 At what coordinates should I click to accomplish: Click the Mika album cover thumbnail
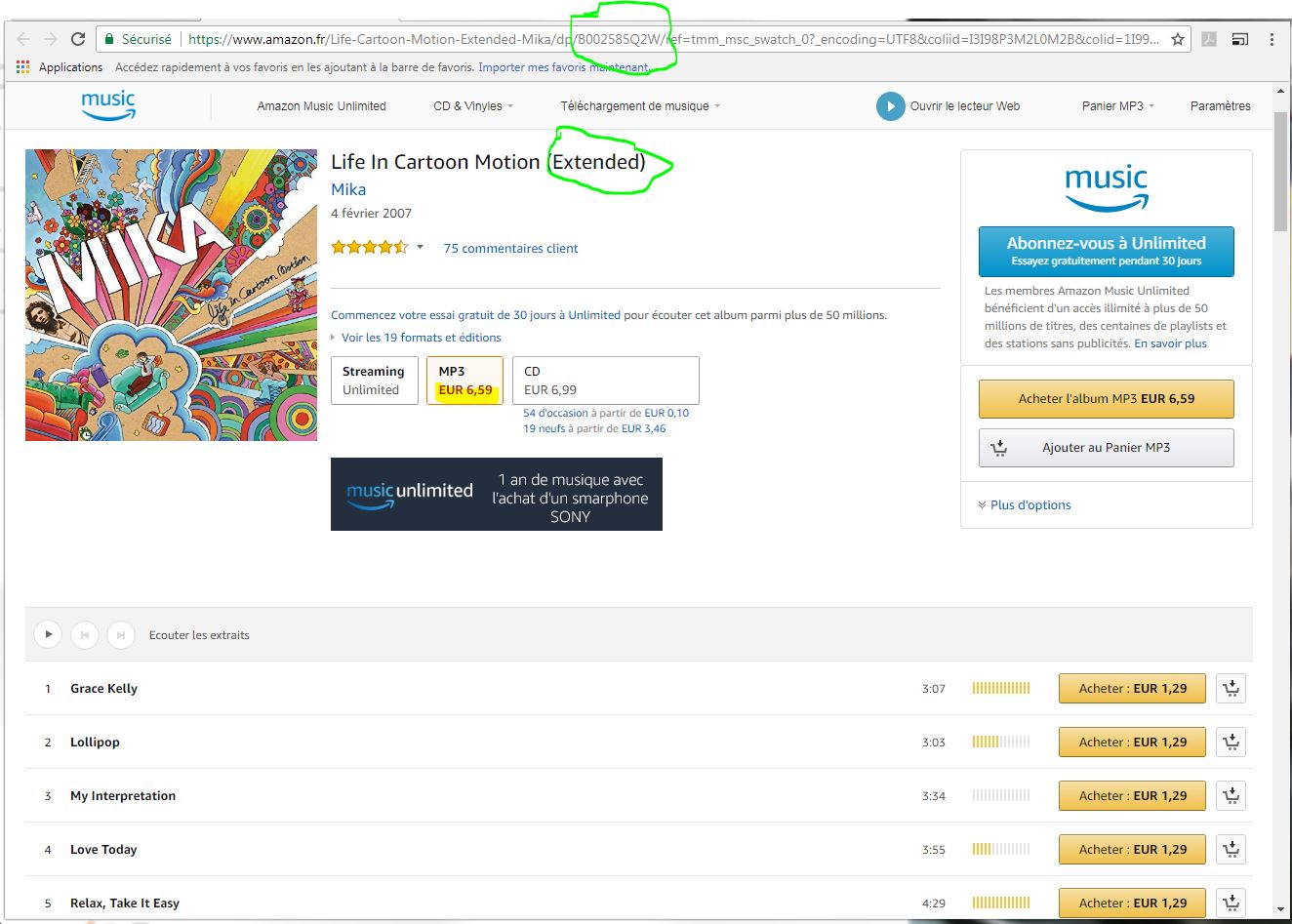tap(172, 295)
